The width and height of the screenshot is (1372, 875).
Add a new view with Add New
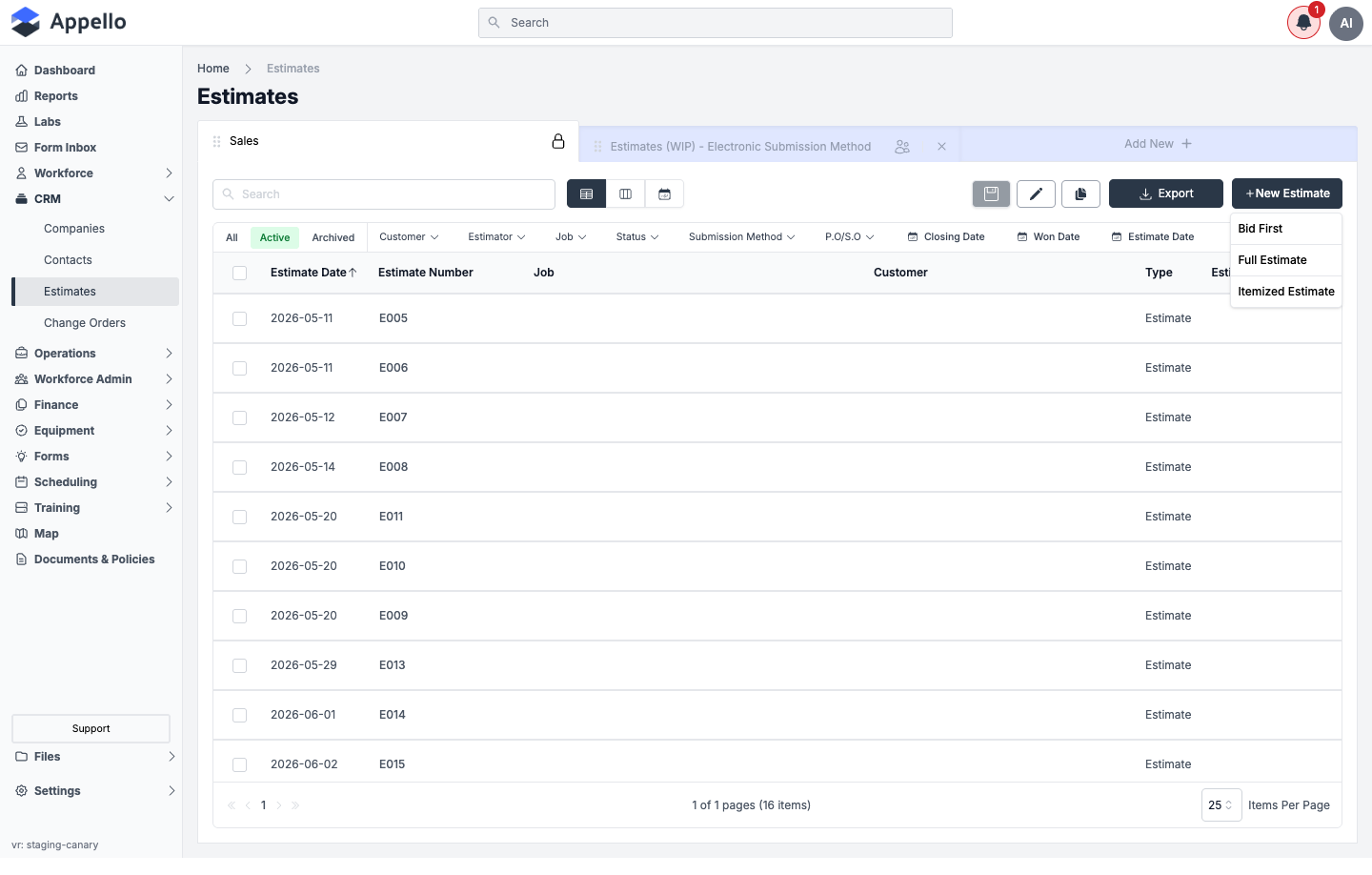(1158, 144)
